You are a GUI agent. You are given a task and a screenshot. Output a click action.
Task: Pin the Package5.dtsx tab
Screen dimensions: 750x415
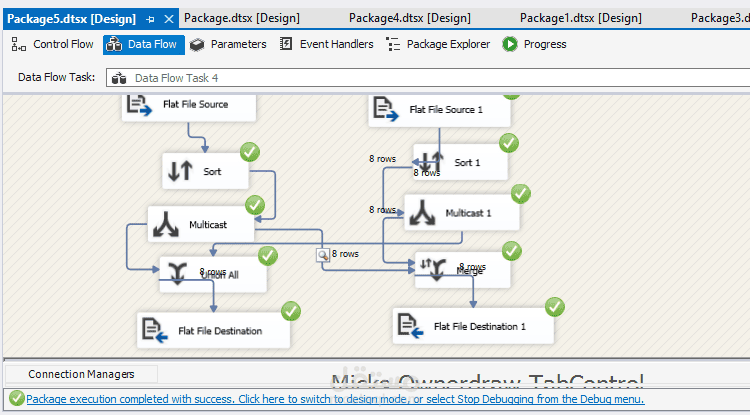[x=150, y=20]
